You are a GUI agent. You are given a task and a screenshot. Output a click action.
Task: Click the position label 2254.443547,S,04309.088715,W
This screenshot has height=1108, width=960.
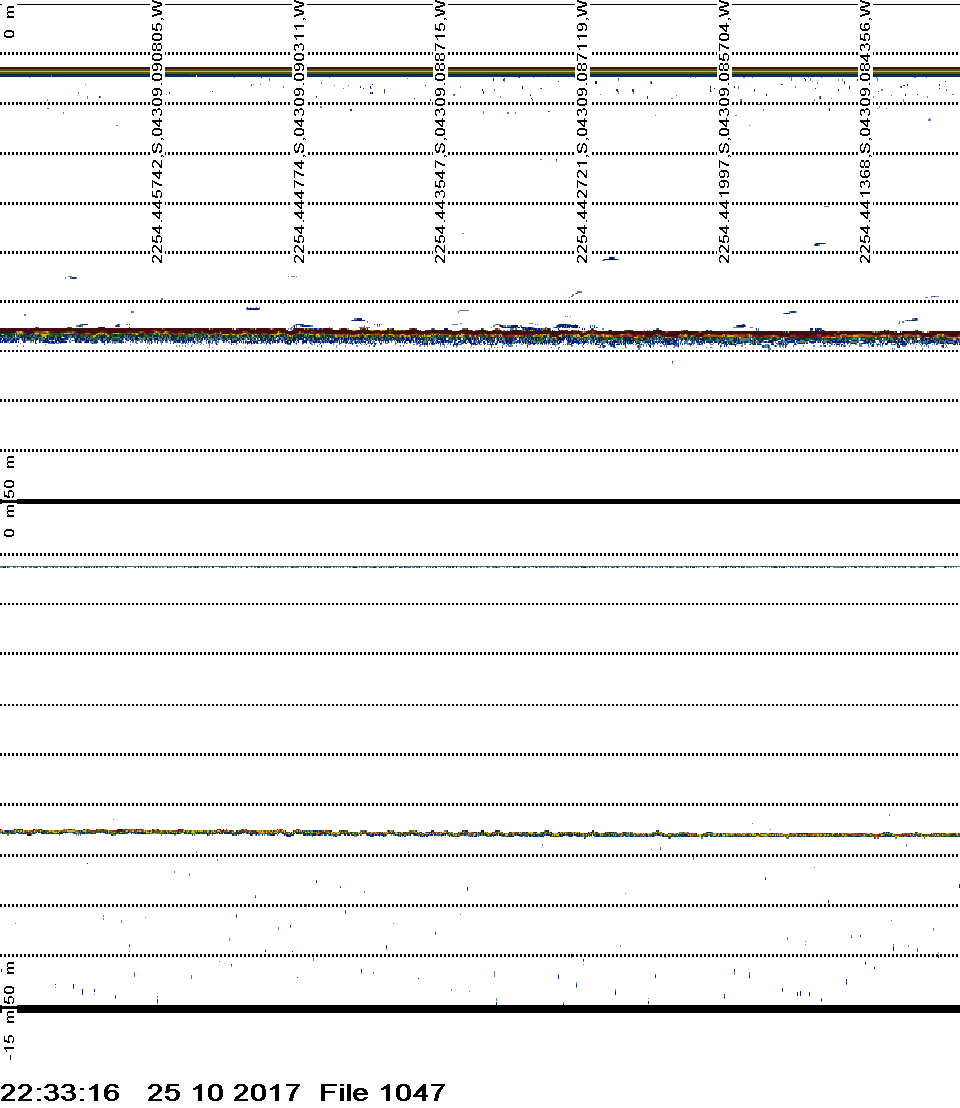(441, 133)
